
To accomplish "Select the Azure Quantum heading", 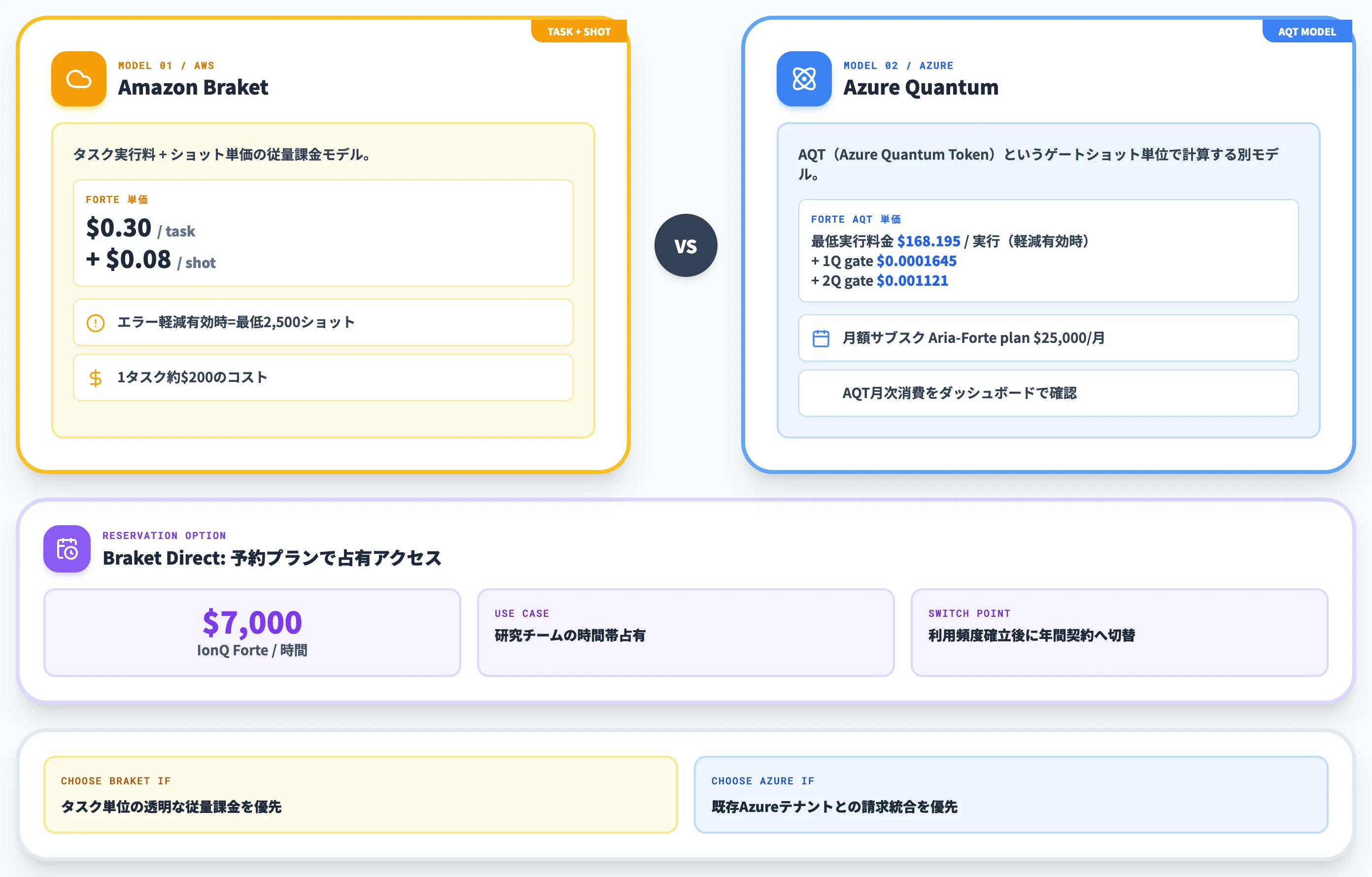I will (x=921, y=88).
